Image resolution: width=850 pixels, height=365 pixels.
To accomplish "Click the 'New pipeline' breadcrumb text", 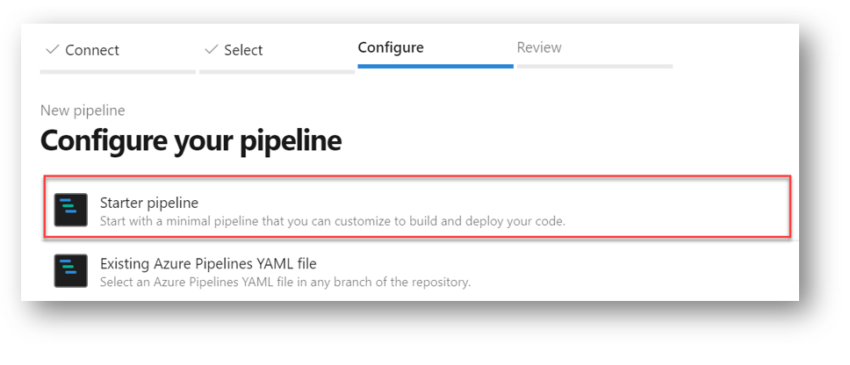I will [83, 110].
